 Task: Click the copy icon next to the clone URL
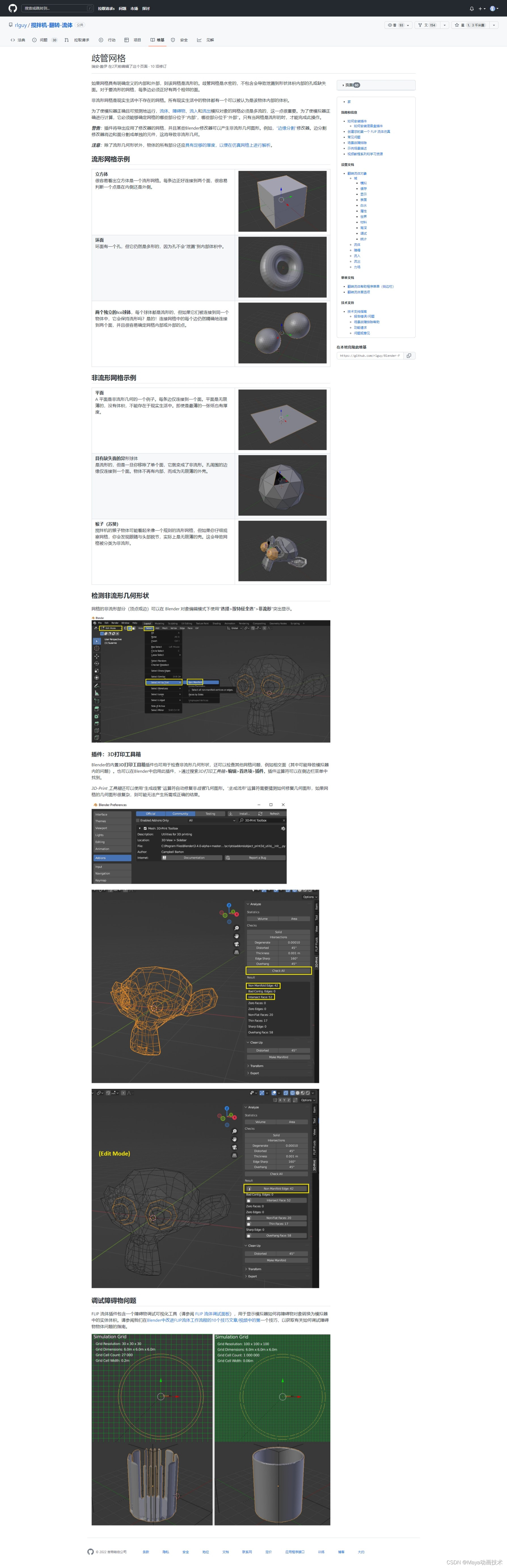click(x=409, y=356)
